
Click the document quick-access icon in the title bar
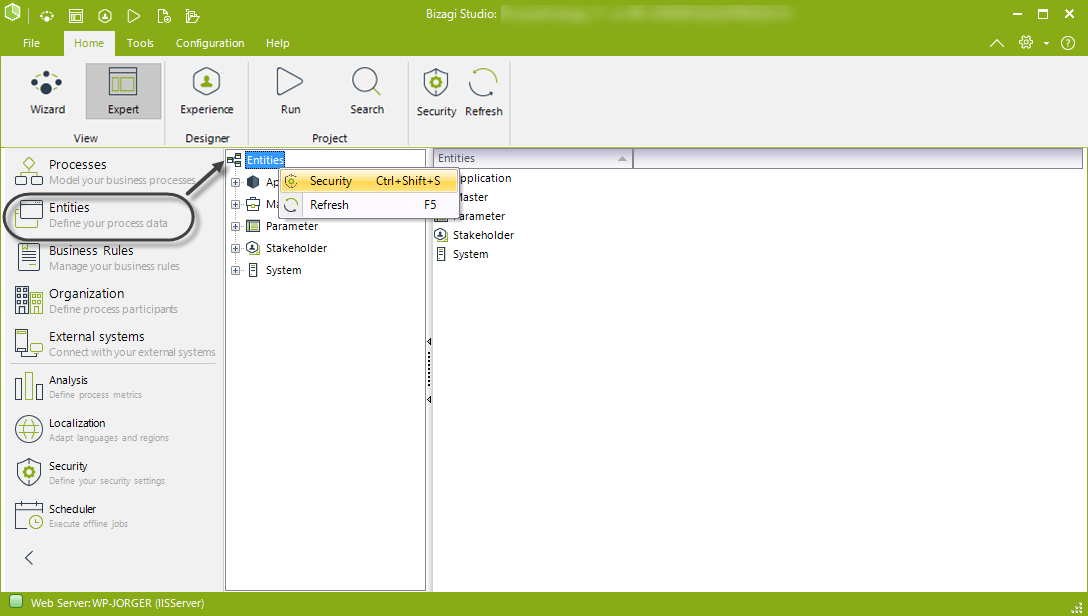click(163, 15)
